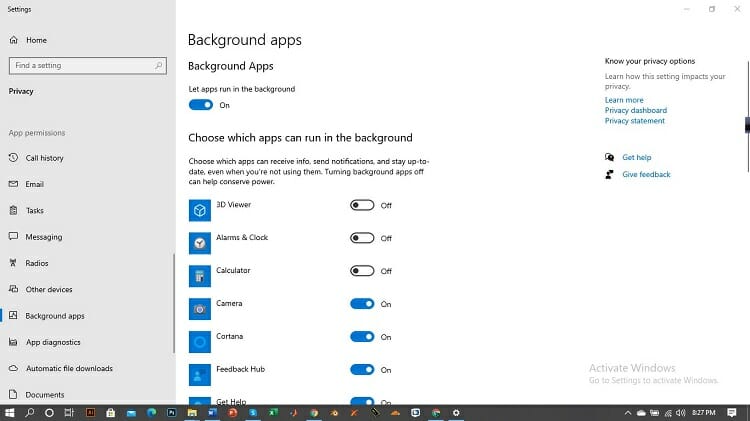
Task: Open Messaging permissions page
Action: click(44, 237)
